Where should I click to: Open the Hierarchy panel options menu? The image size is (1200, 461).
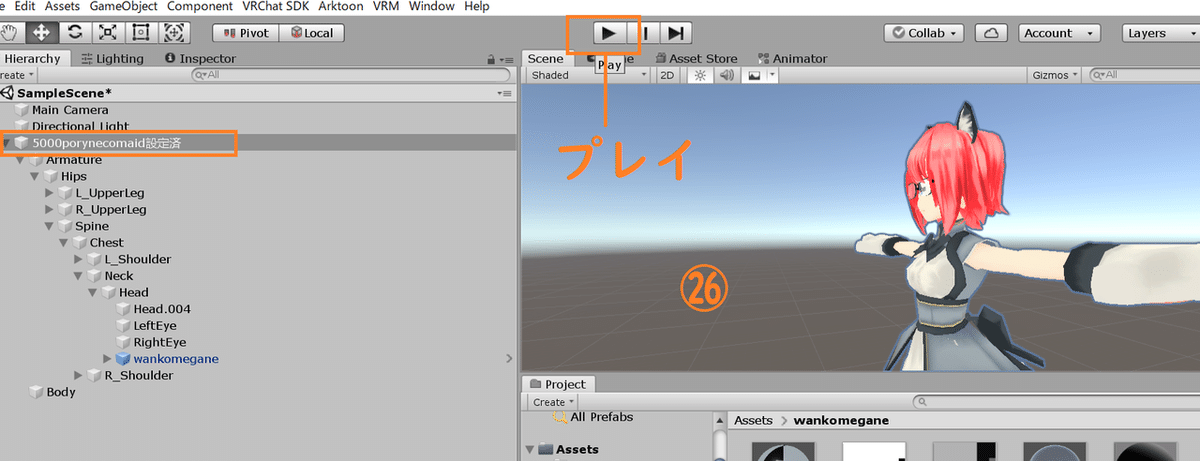pyautogui.click(x=508, y=60)
